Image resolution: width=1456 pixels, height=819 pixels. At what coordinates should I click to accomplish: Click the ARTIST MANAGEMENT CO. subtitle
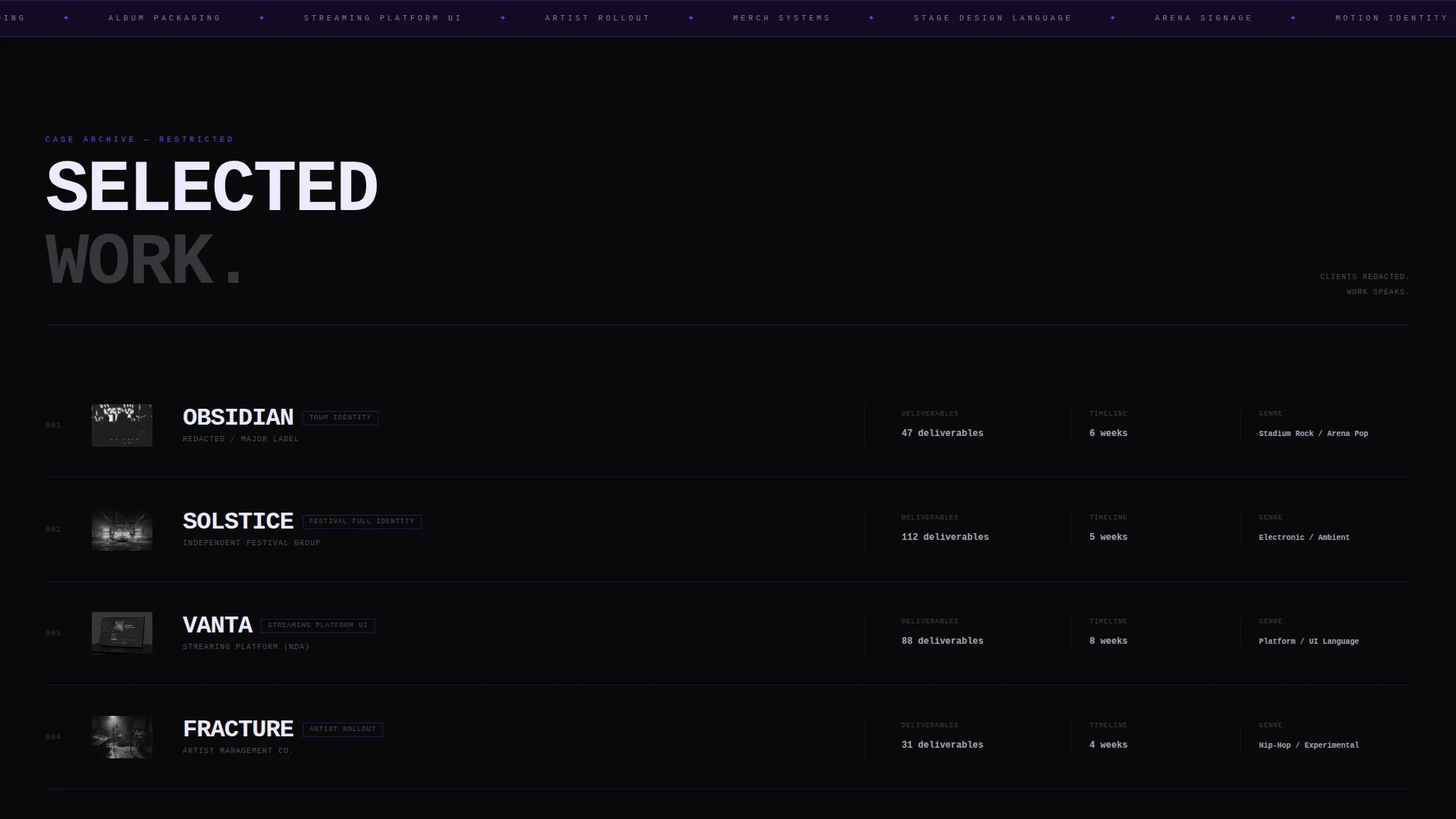click(237, 751)
